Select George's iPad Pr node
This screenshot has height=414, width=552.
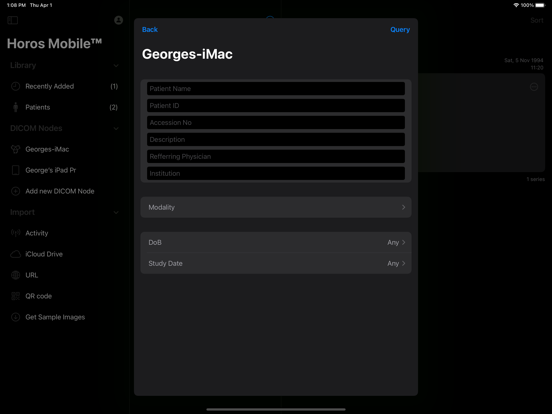point(64,170)
